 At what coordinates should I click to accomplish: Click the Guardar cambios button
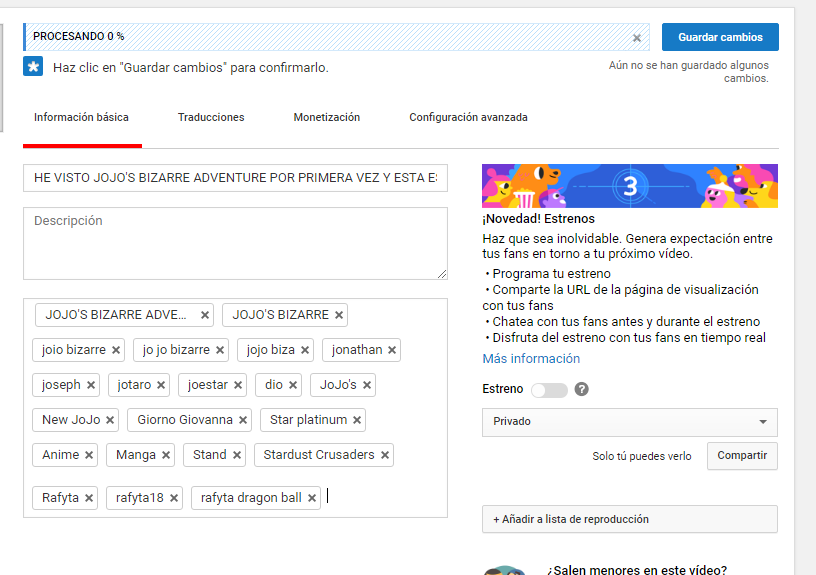coord(720,37)
